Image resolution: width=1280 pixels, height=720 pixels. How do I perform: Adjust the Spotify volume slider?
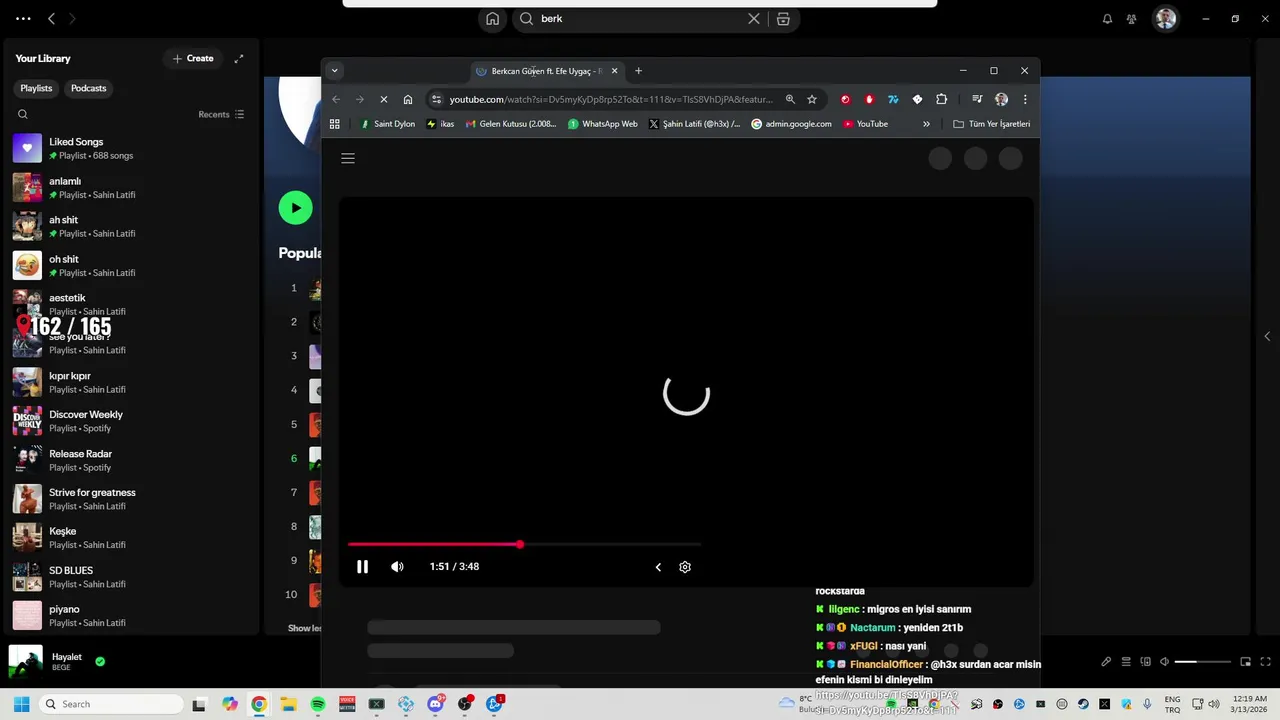[1203, 662]
